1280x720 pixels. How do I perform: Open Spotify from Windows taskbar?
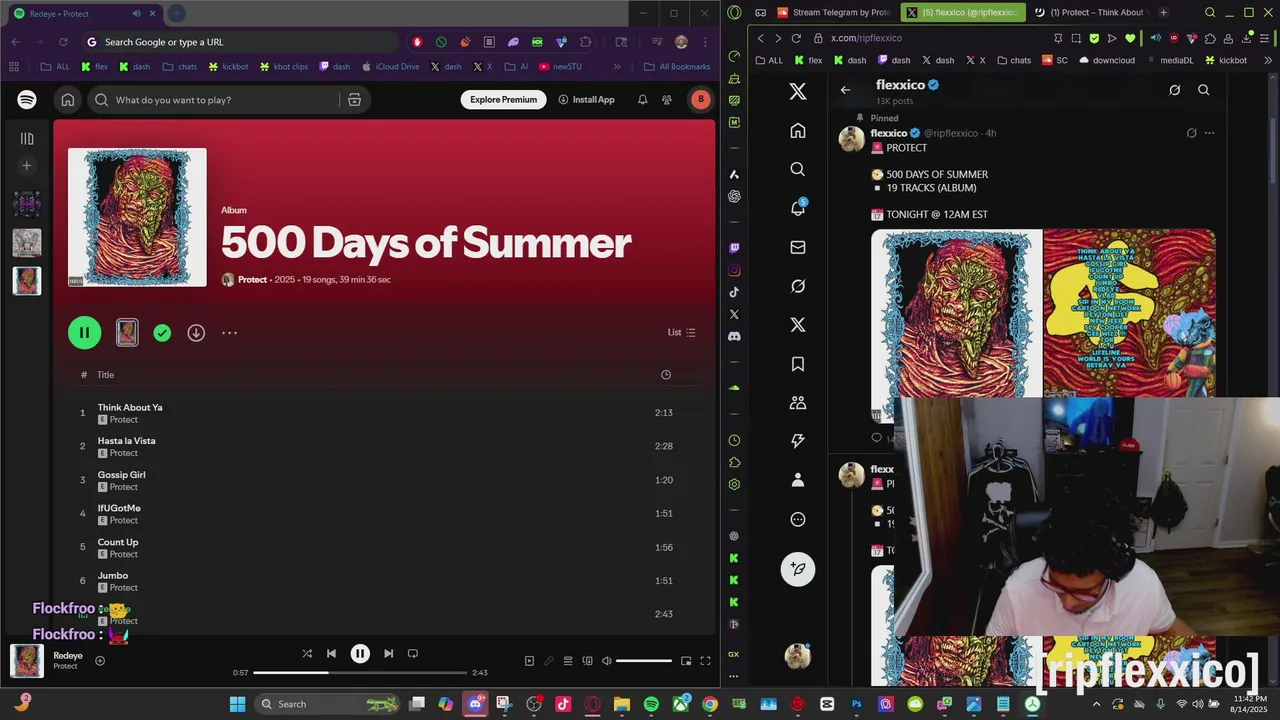click(651, 704)
